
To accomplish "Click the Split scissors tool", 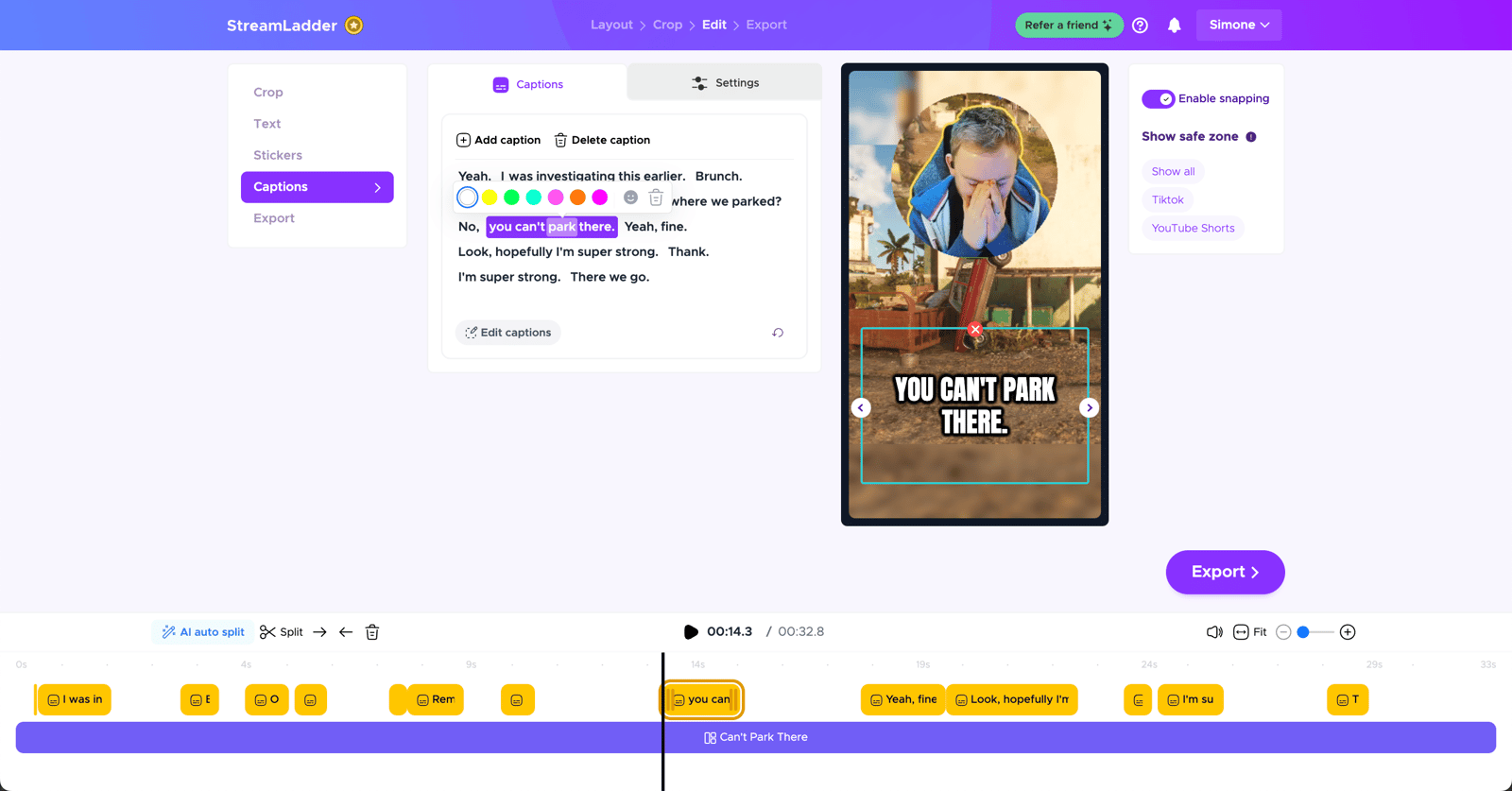I will click(x=282, y=632).
